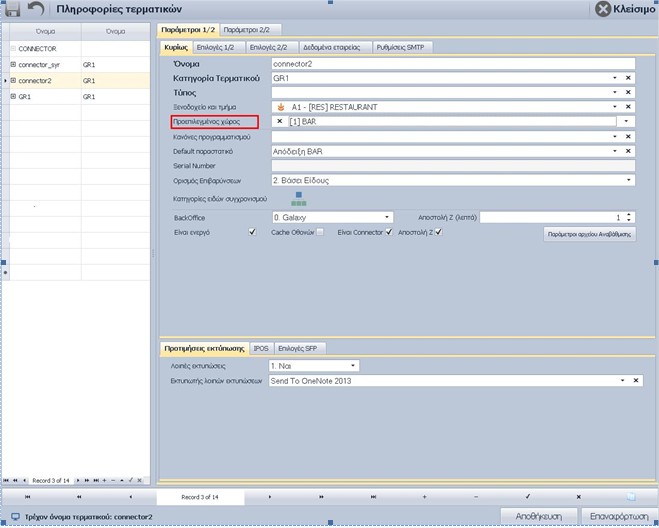Go to first record in bottom navigator
659x528 pixels.
27,496
